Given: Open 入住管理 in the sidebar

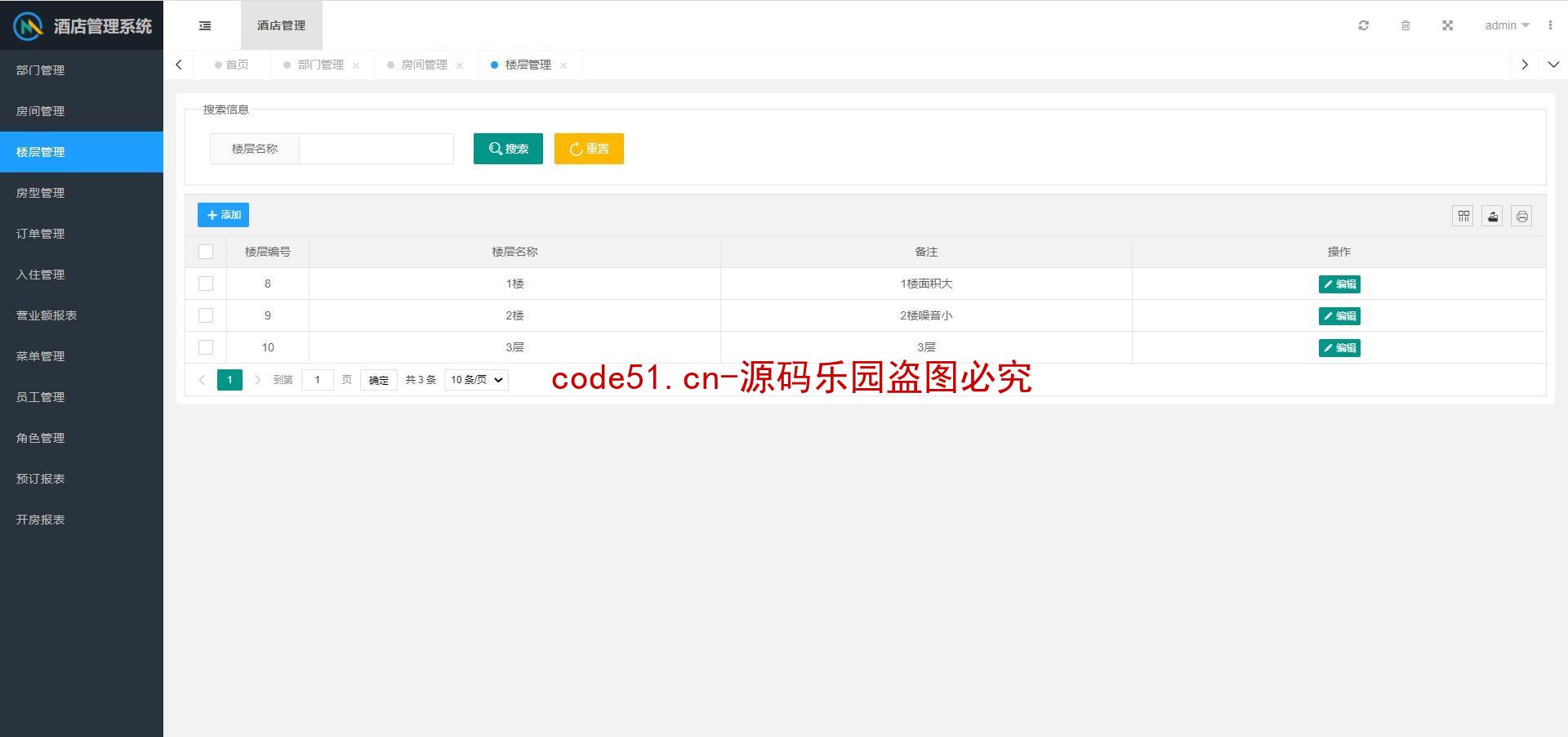Looking at the screenshot, I should pyautogui.click(x=82, y=275).
